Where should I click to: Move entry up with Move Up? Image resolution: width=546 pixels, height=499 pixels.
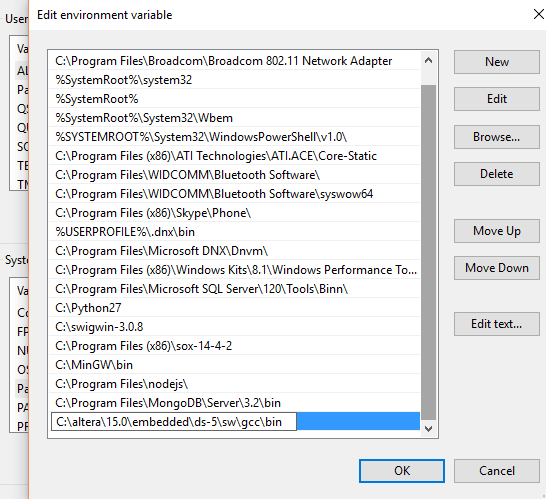[497, 231]
